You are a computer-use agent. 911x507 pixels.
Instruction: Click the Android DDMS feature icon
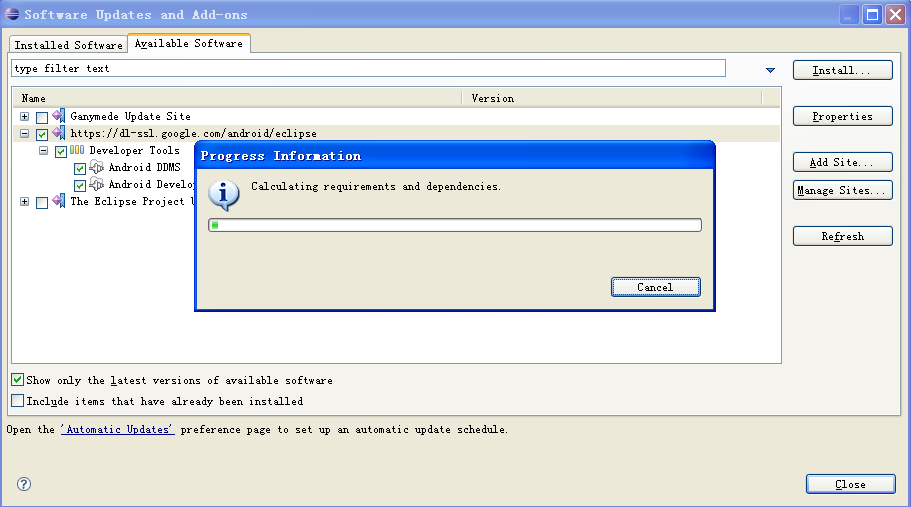(x=96, y=167)
